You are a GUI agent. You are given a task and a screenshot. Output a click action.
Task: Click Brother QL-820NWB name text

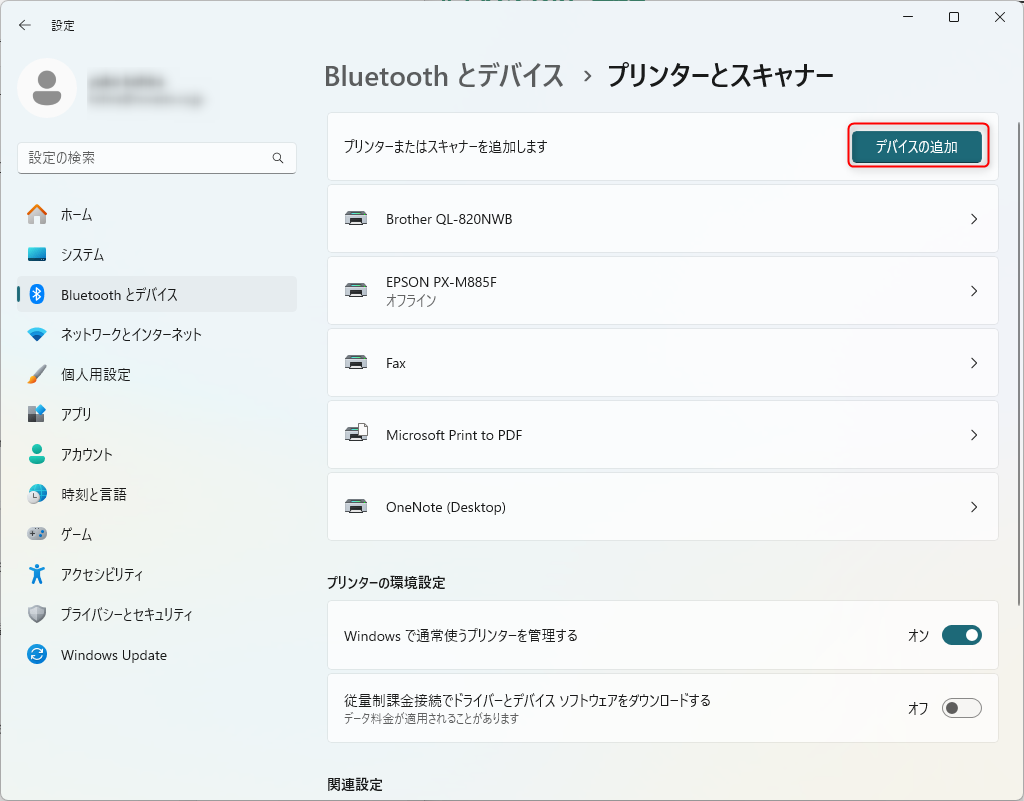click(449, 219)
